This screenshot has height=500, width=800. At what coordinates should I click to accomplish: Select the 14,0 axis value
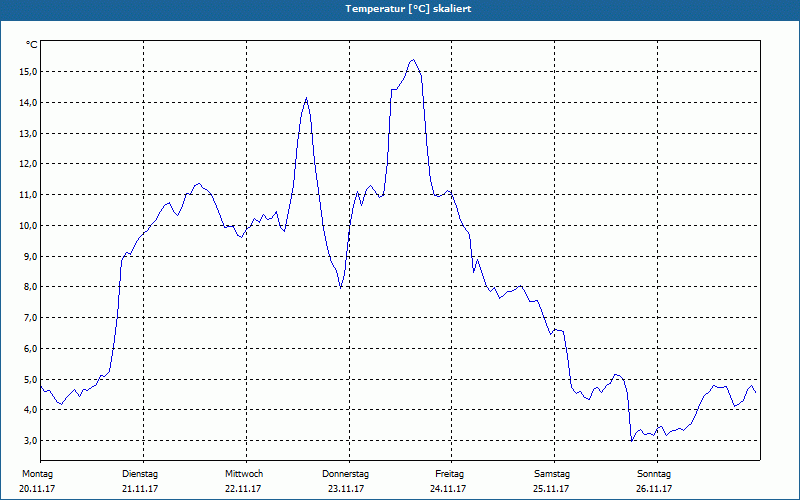tap(28, 103)
